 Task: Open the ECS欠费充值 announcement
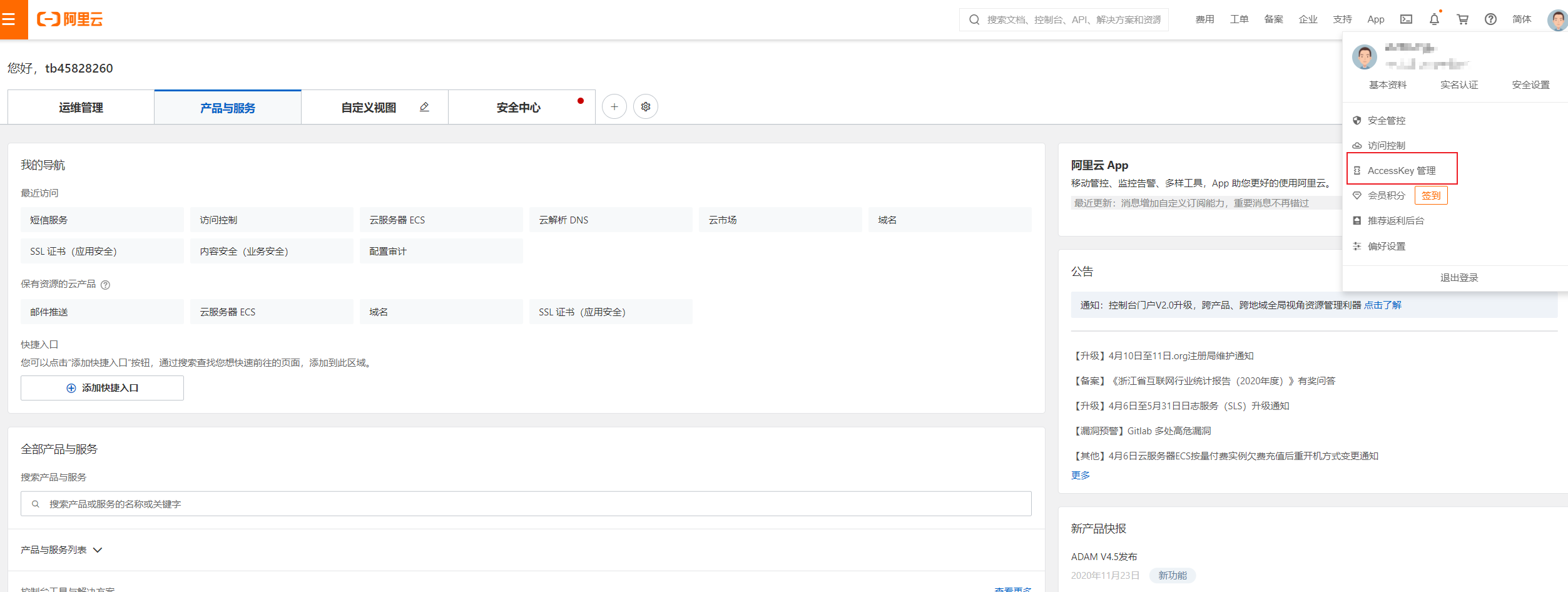pos(1224,456)
